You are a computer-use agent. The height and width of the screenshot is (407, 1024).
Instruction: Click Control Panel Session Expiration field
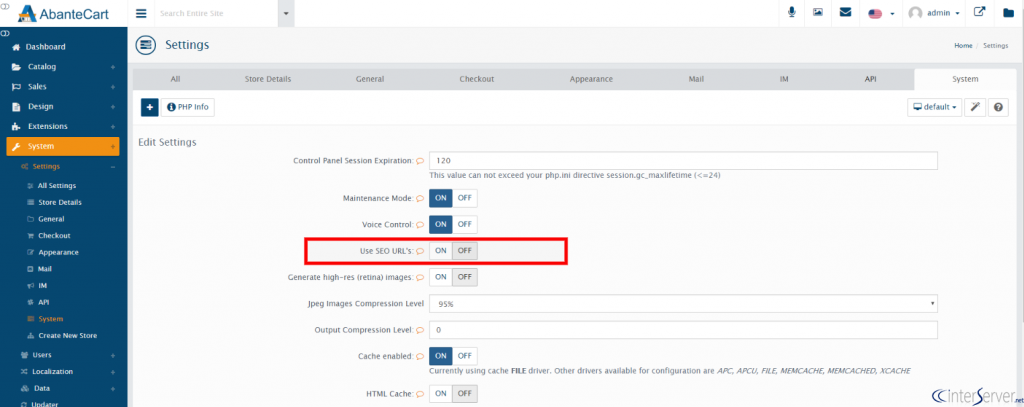tap(683, 161)
